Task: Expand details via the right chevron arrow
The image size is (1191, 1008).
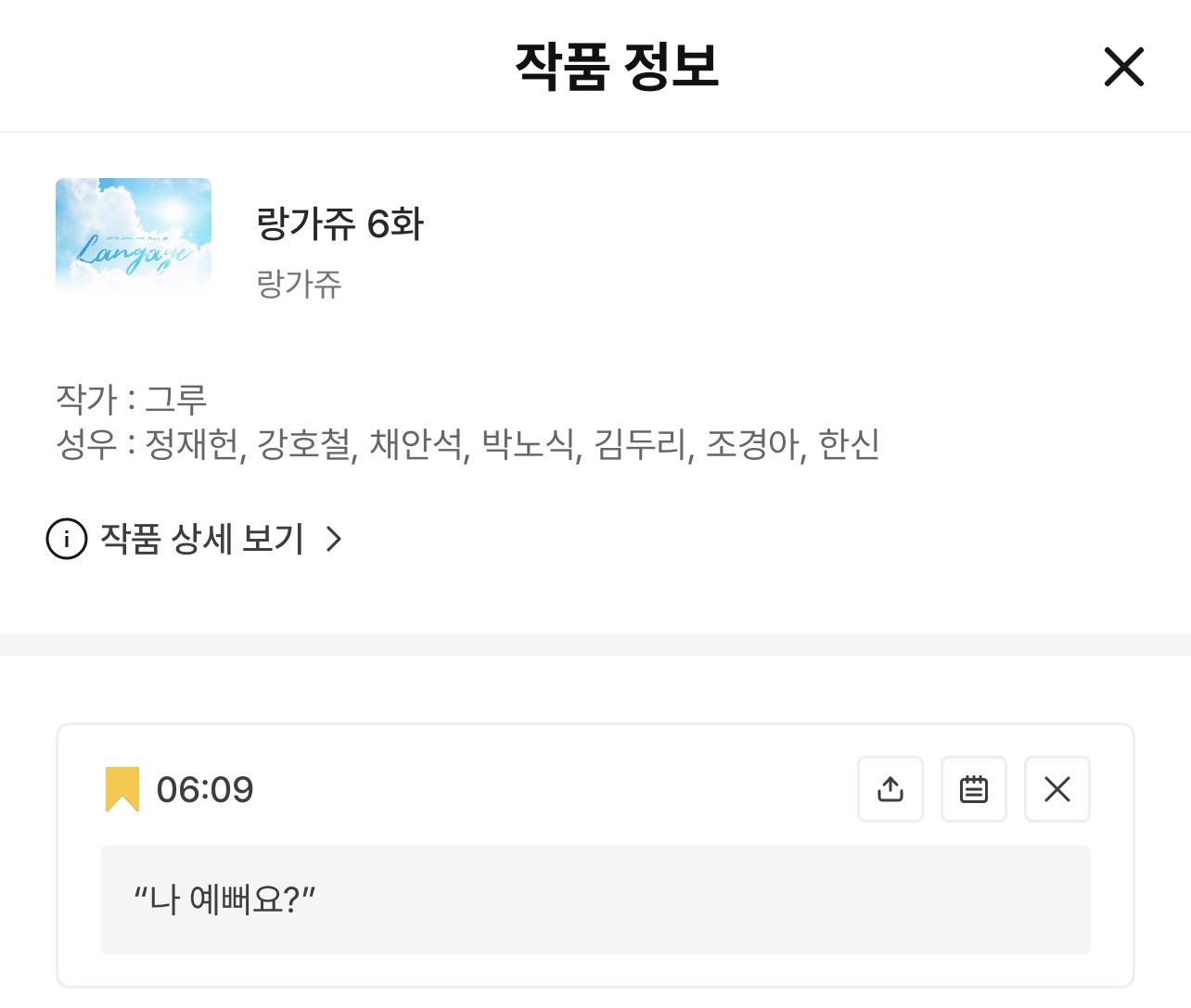Action: (334, 539)
